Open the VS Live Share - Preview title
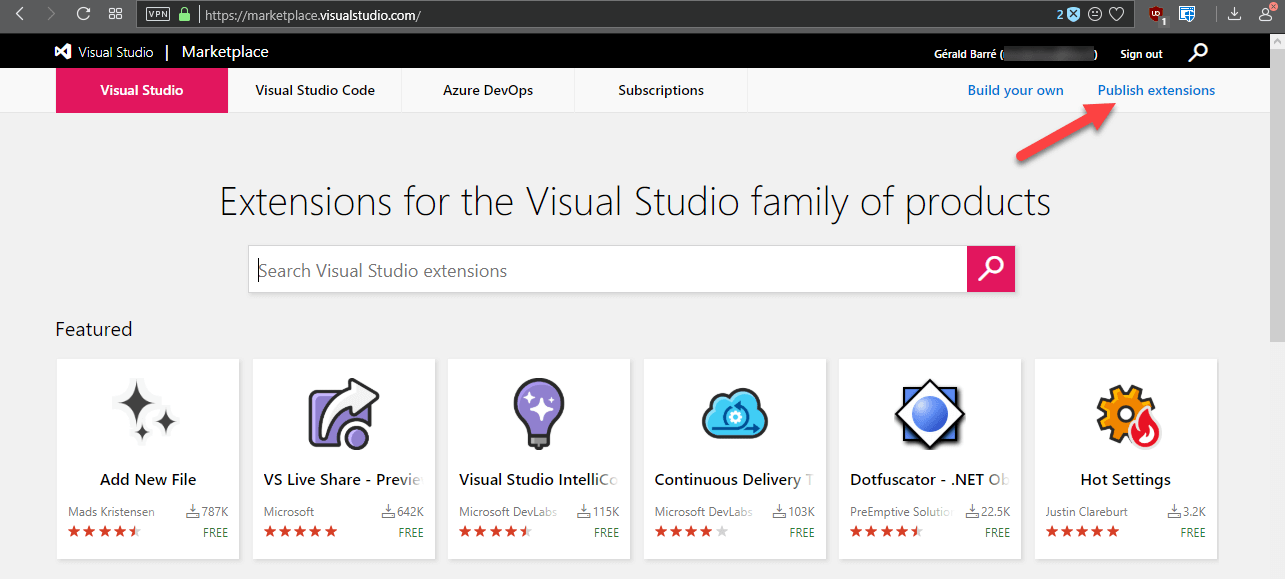This screenshot has width=1285, height=579. (343, 480)
